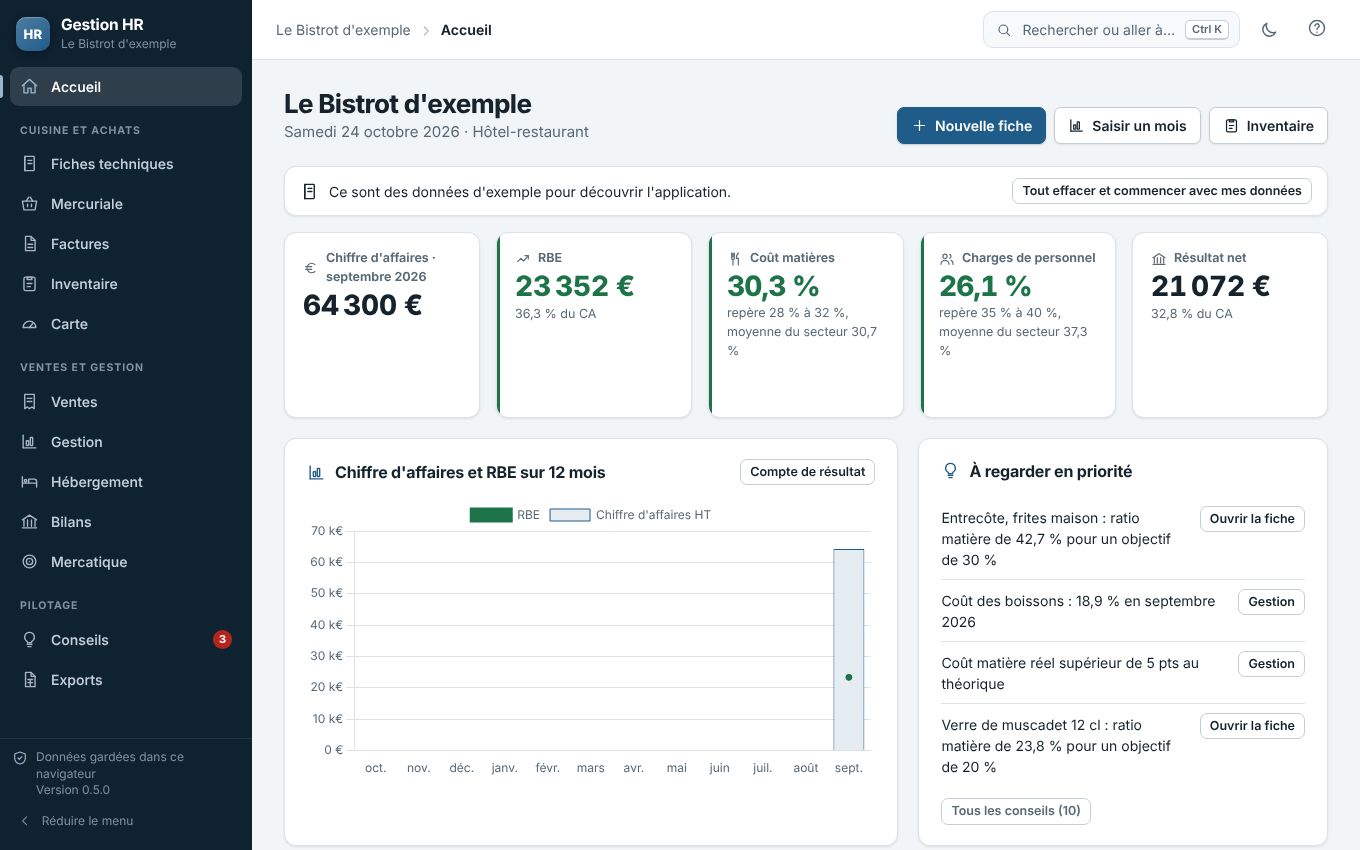The height and width of the screenshot is (850, 1360).
Task: Go to the Hébergement page
Action: 126,482
